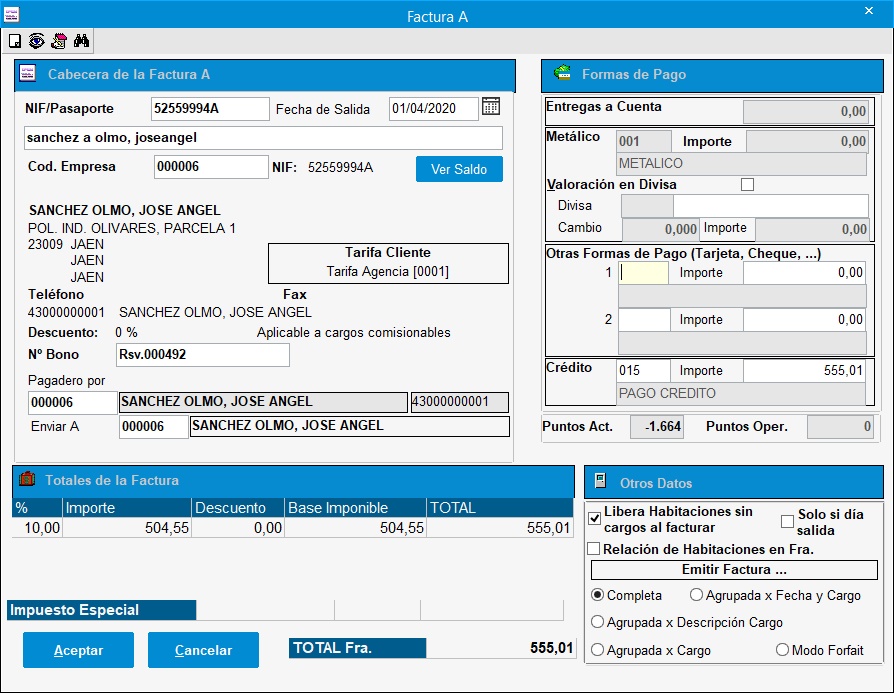The height and width of the screenshot is (693, 894).
Task: Click the Tarifa Cliente box
Action: 388,263
